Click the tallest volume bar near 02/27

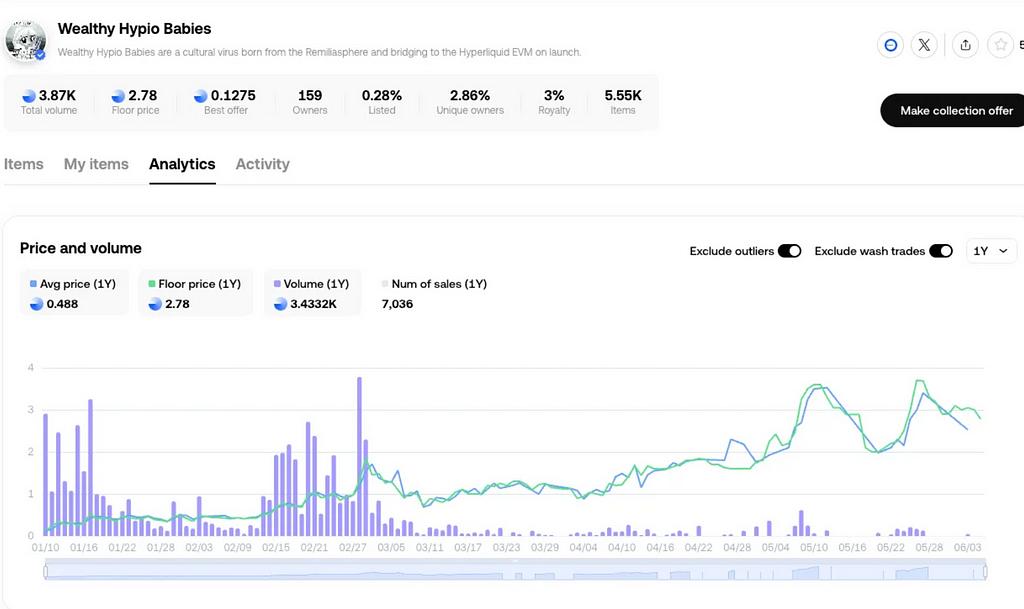click(x=359, y=456)
